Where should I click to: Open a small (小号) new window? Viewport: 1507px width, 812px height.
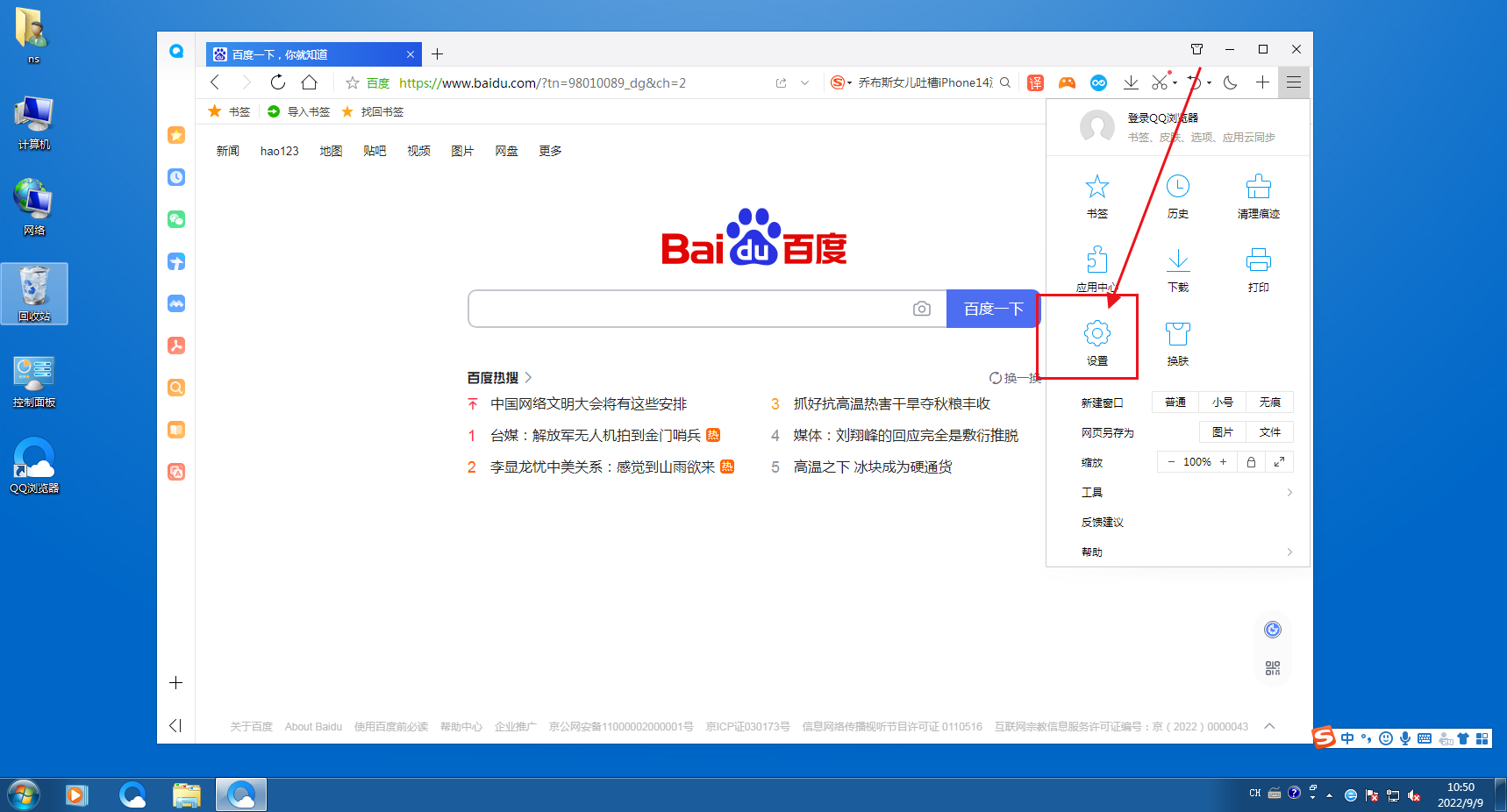(x=1223, y=402)
